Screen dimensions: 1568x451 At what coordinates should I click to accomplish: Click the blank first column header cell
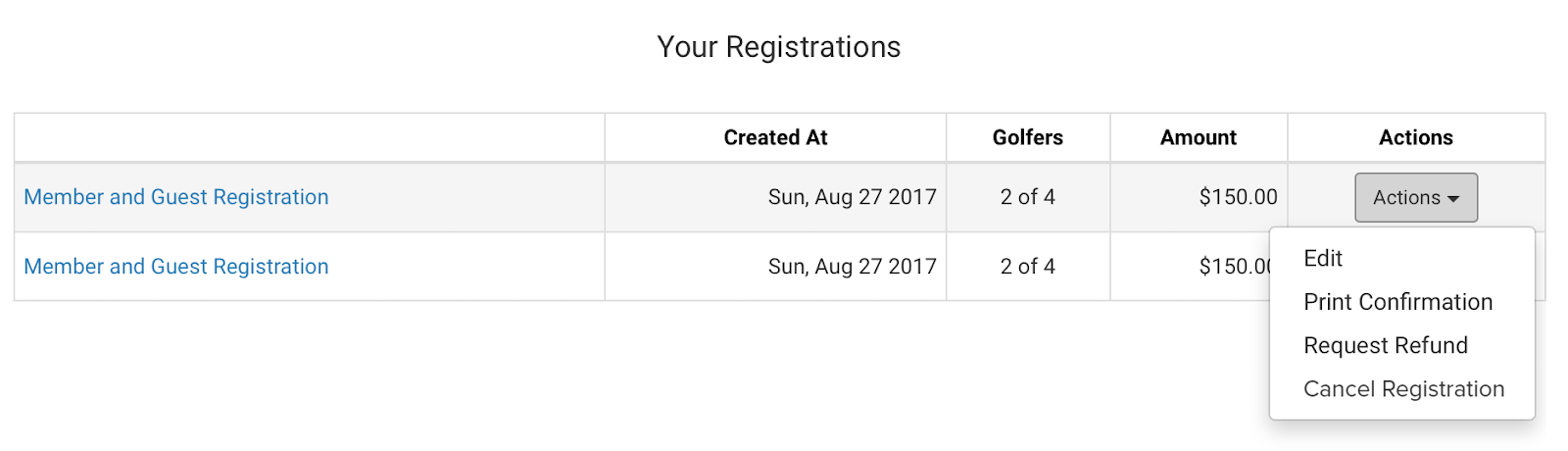(x=310, y=138)
